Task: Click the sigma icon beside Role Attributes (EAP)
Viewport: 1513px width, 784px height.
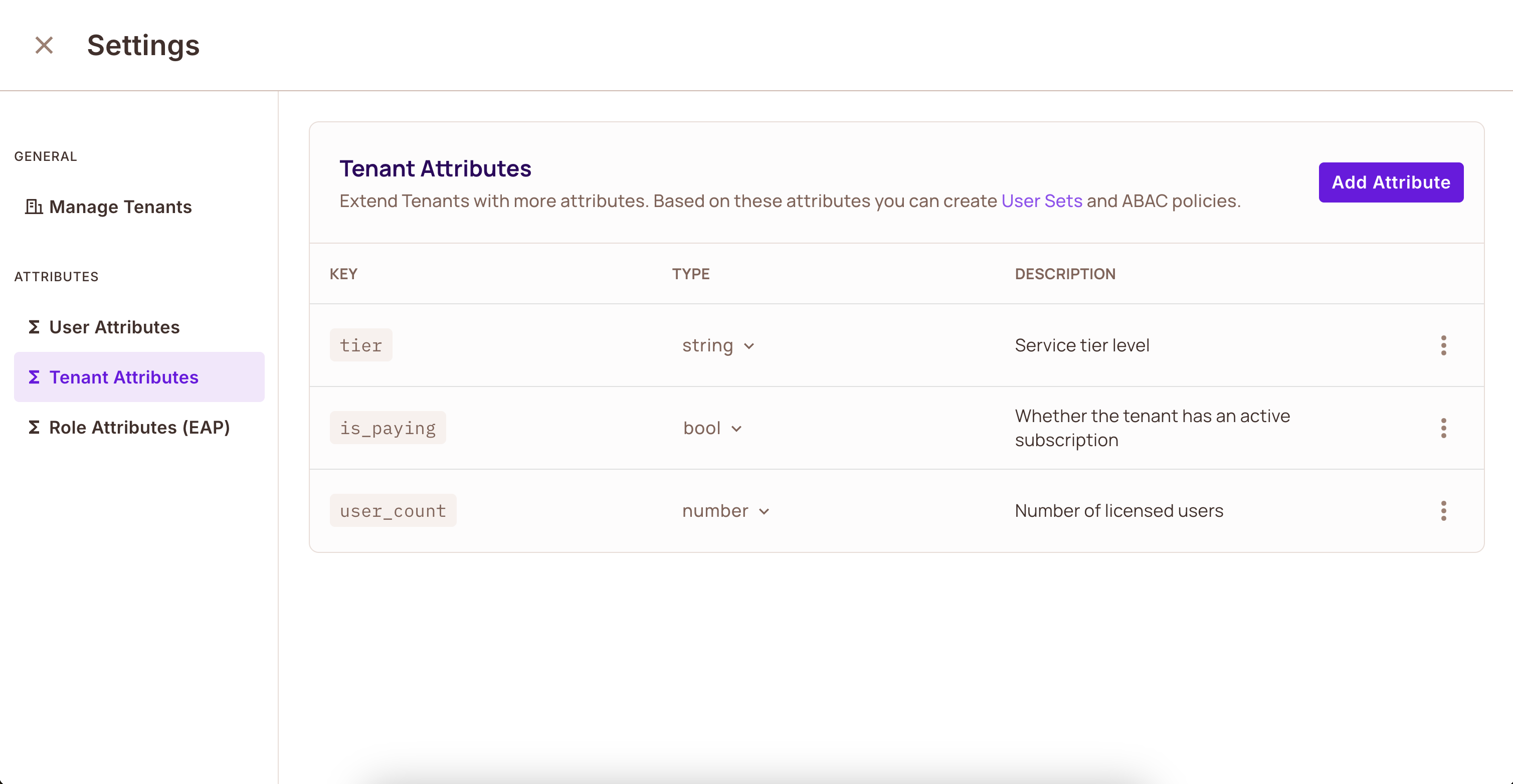Action: (x=34, y=428)
